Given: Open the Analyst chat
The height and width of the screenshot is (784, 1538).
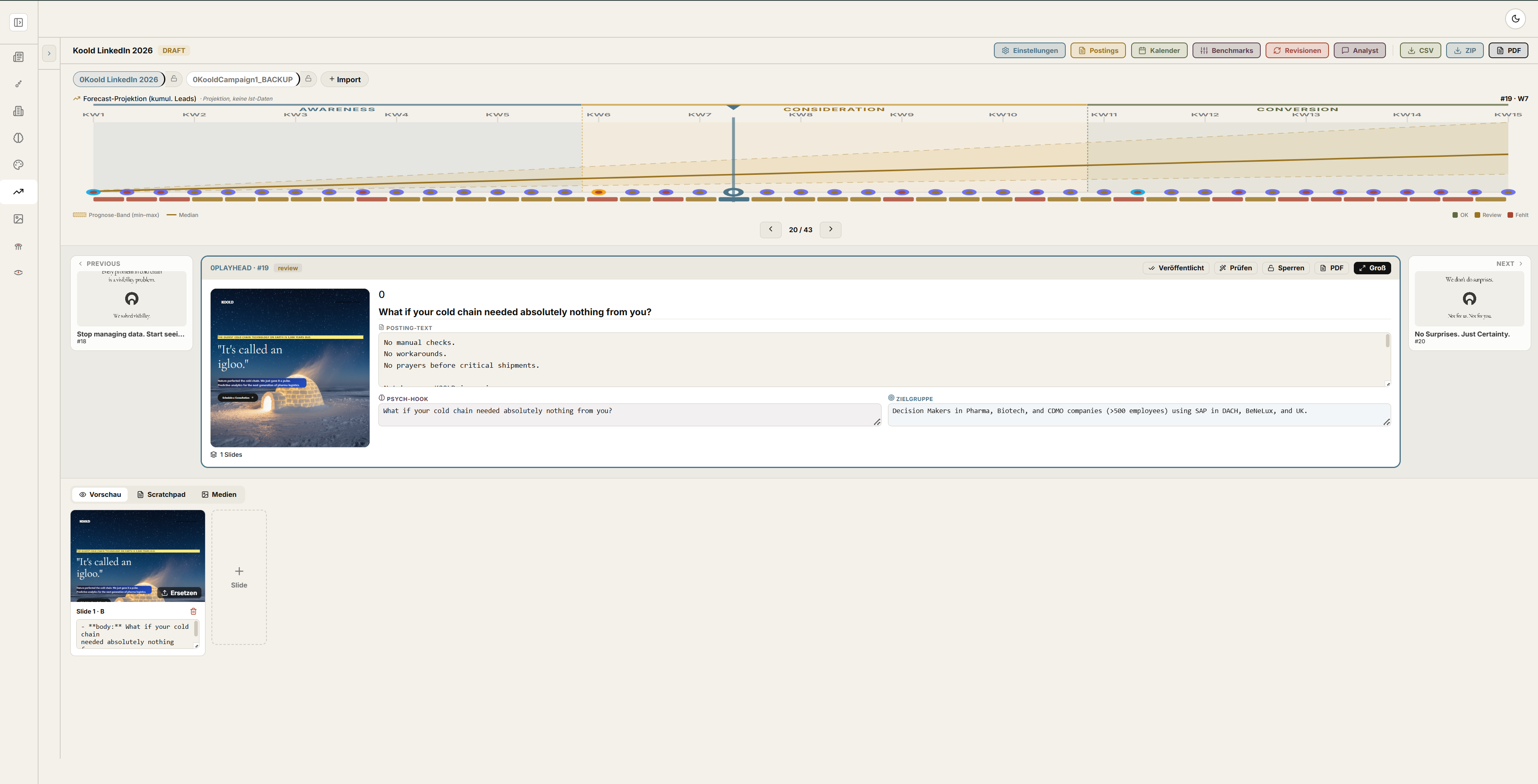Looking at the screenshot, I should coord(1359,51).
